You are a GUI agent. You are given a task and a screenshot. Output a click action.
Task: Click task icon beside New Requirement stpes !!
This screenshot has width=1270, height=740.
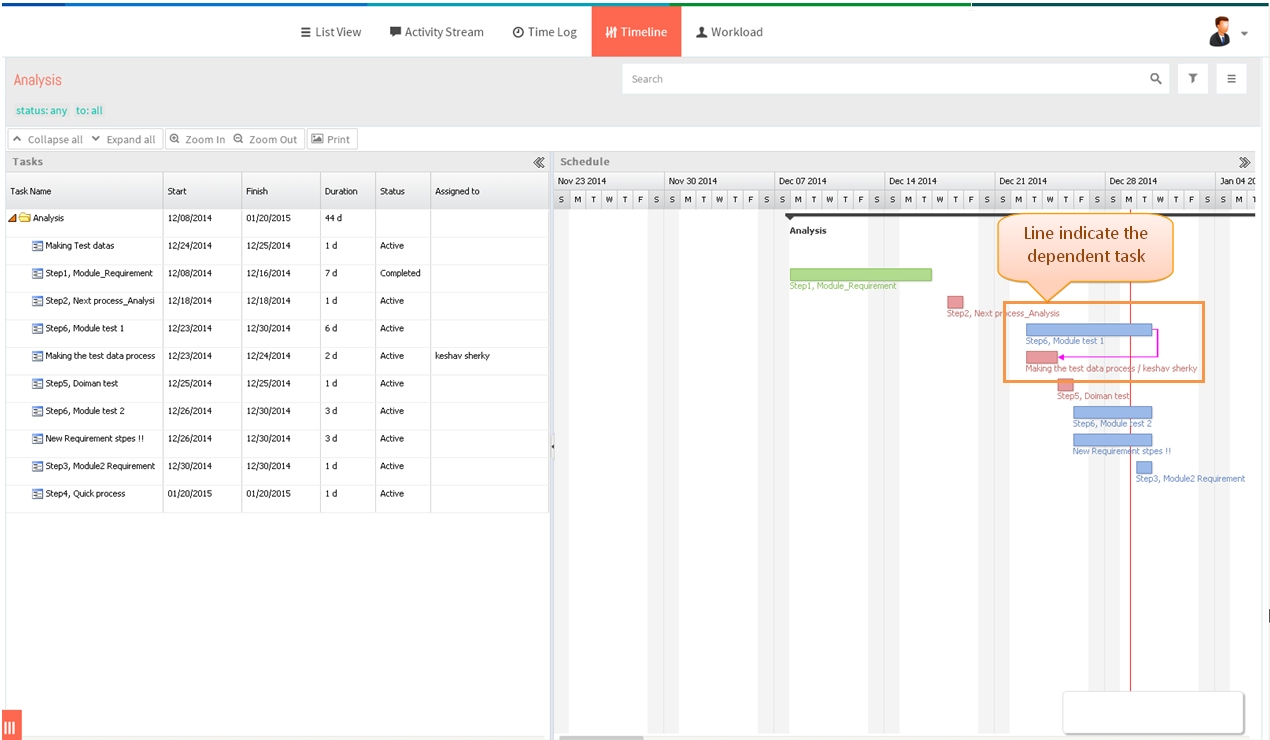(38, 438)
